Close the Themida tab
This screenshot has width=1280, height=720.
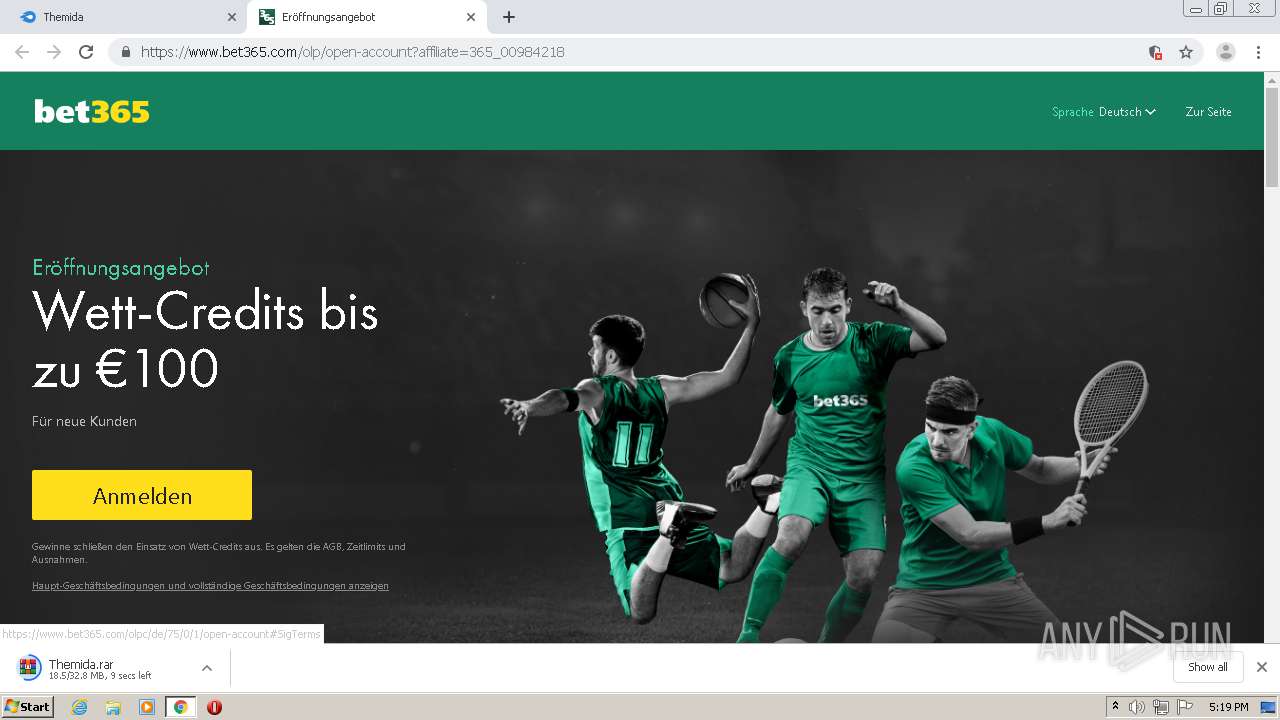[x=232, y=17]
